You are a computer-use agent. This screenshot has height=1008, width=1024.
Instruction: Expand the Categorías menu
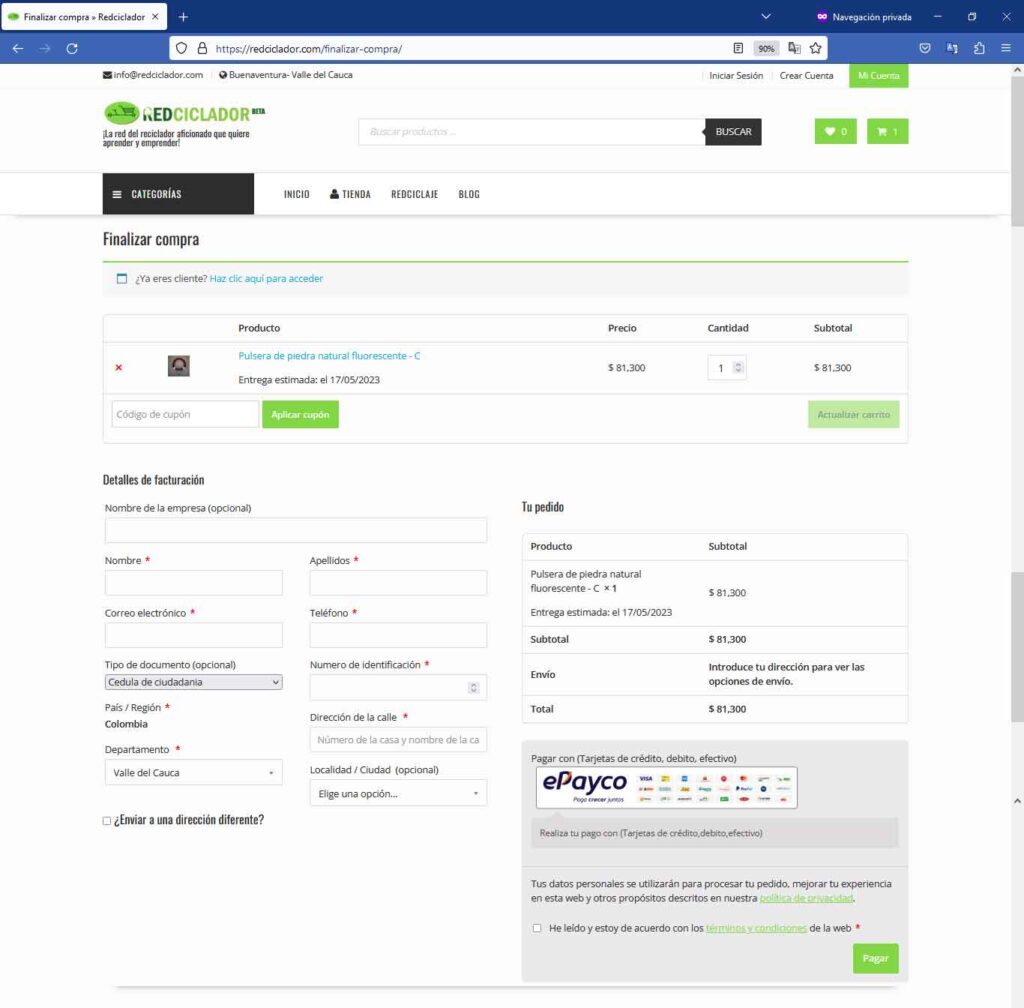pos(178,194)
